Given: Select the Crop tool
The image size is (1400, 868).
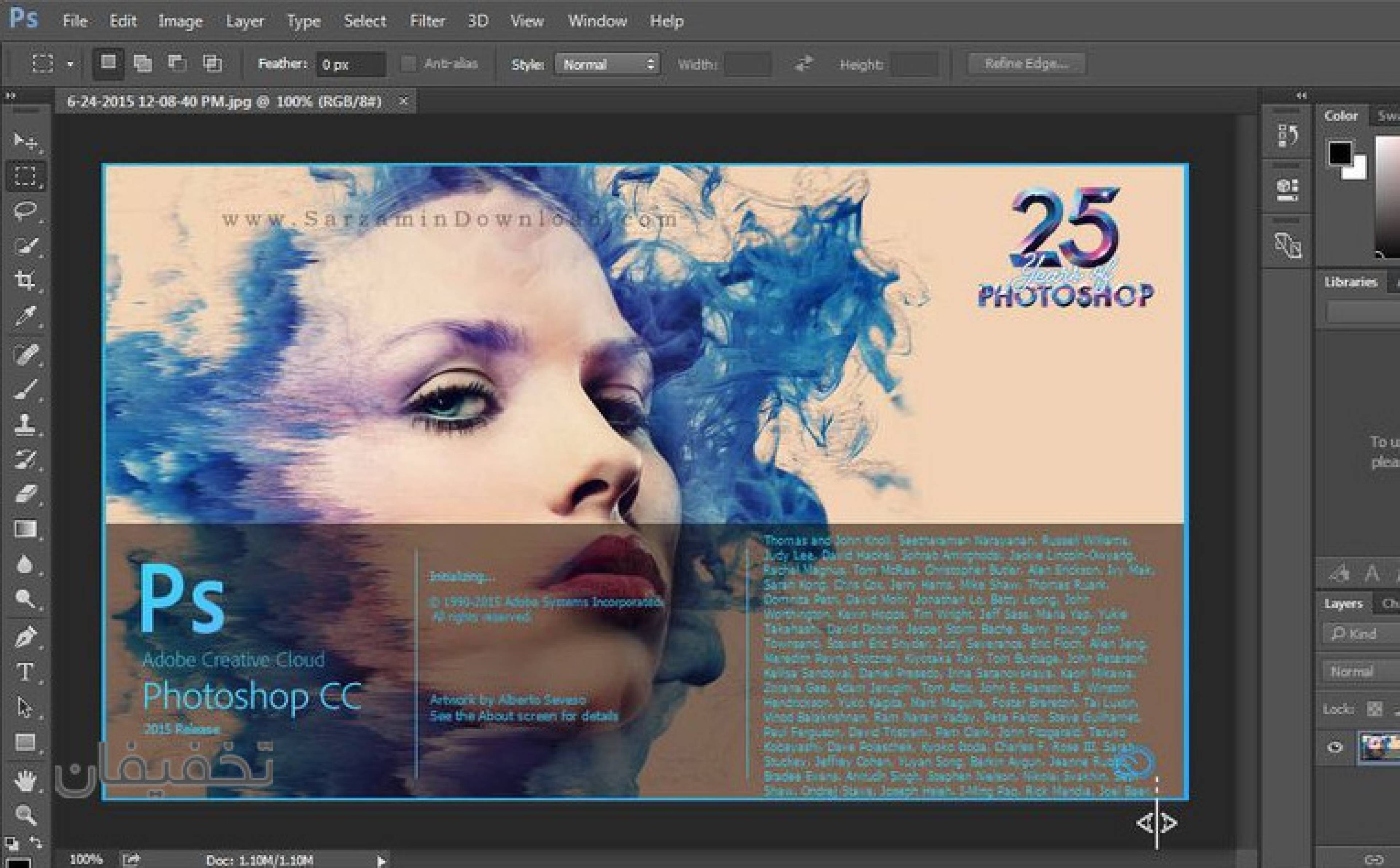Looking at the screenshot, I should (25, 281).
